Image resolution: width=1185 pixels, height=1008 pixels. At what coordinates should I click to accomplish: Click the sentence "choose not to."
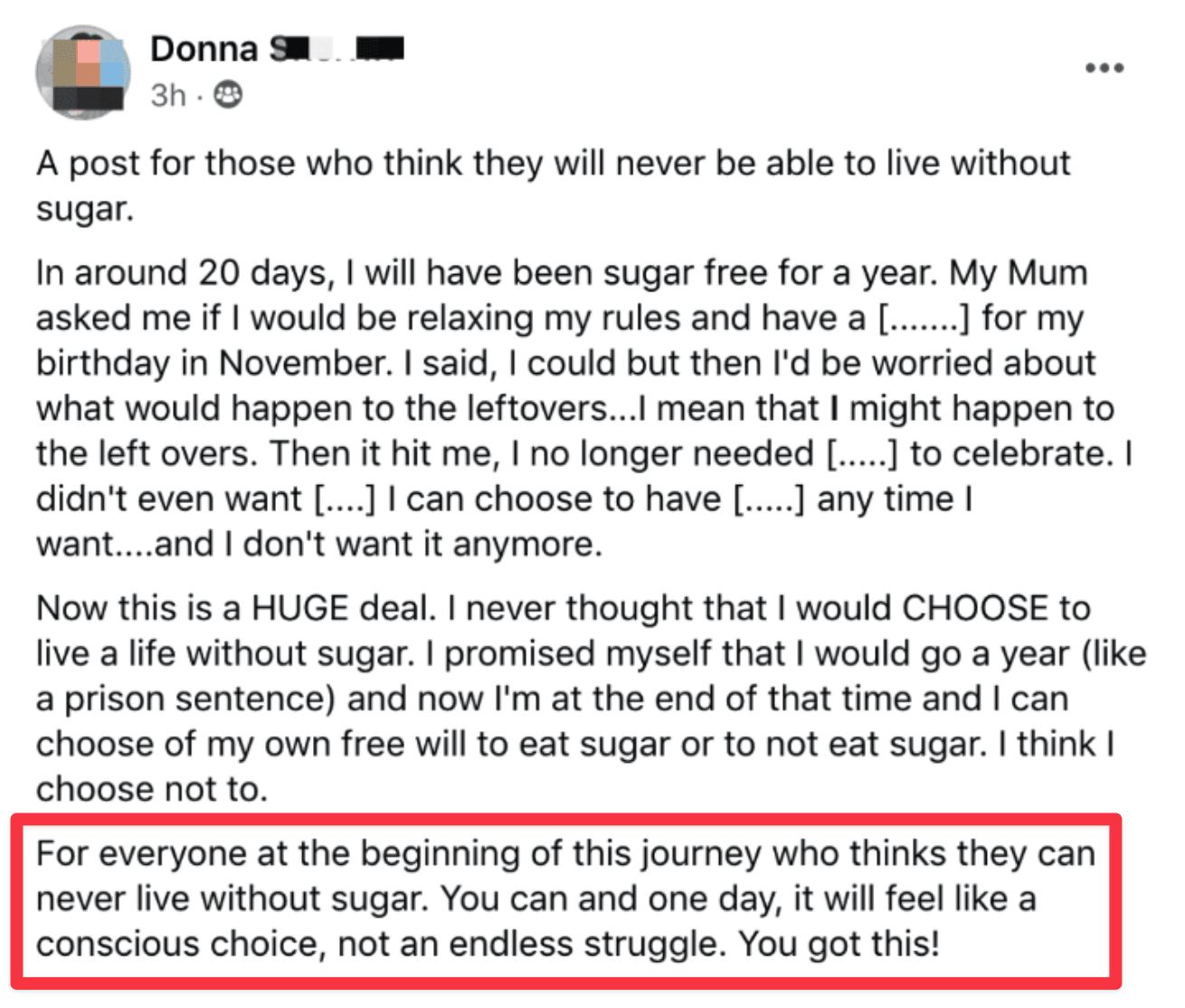click(152, 790)
